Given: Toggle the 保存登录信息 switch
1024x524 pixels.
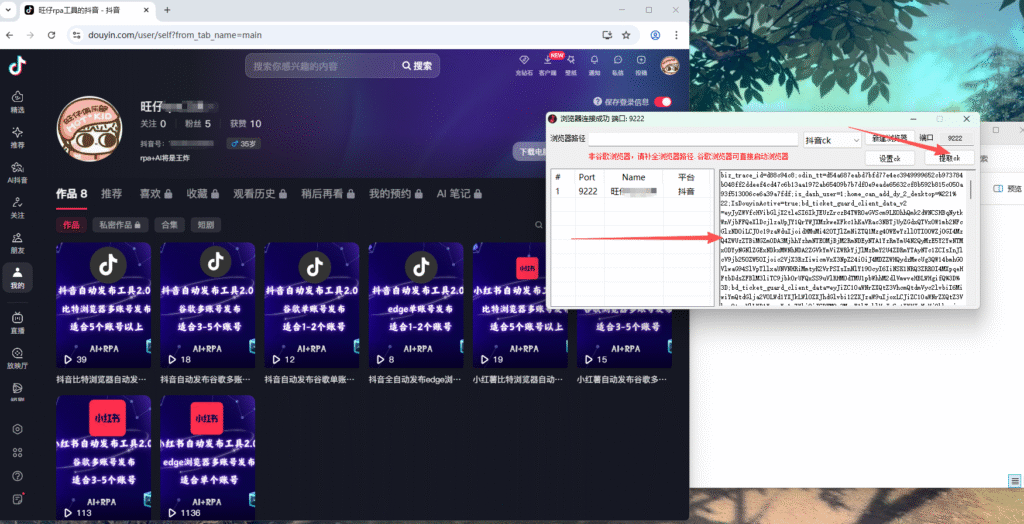Looking at the screenshot, I should (x=663, y=102).
